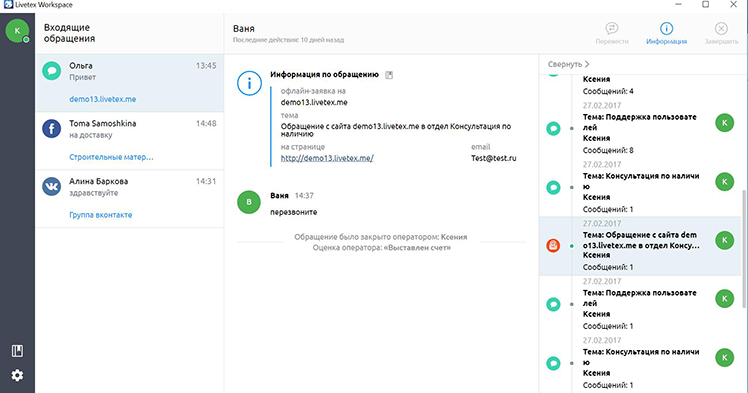
Task: Toggle the Информация info panel button
Action: (666, 33)
